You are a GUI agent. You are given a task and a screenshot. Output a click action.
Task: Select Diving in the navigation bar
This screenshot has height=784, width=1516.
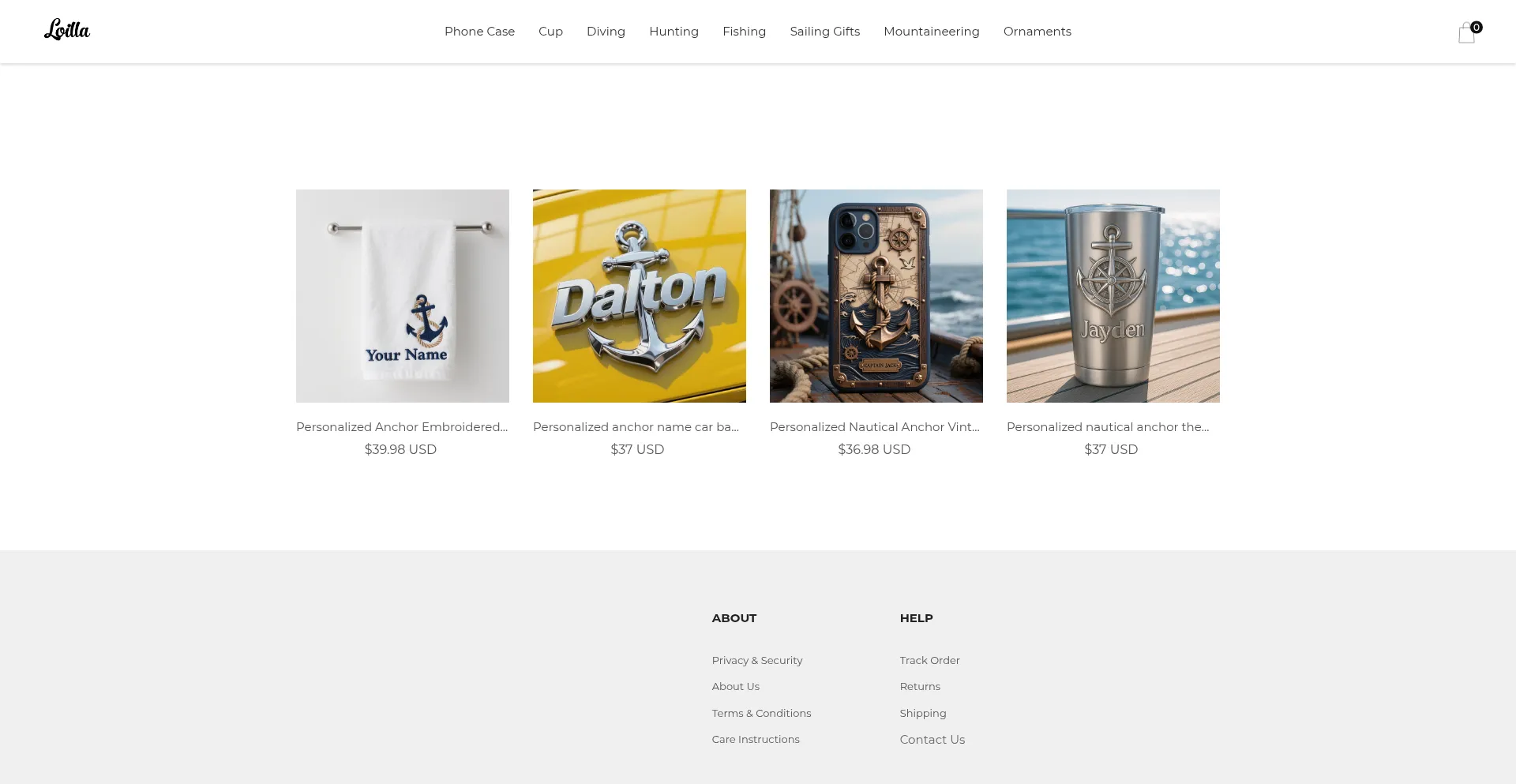click(606, 32)
